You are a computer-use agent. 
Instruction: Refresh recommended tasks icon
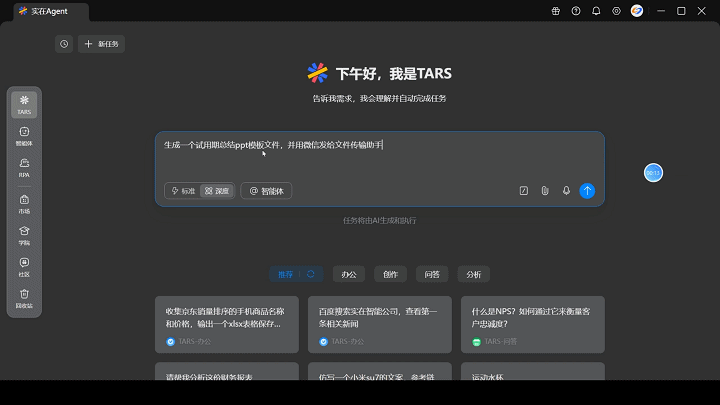(310, 274)
